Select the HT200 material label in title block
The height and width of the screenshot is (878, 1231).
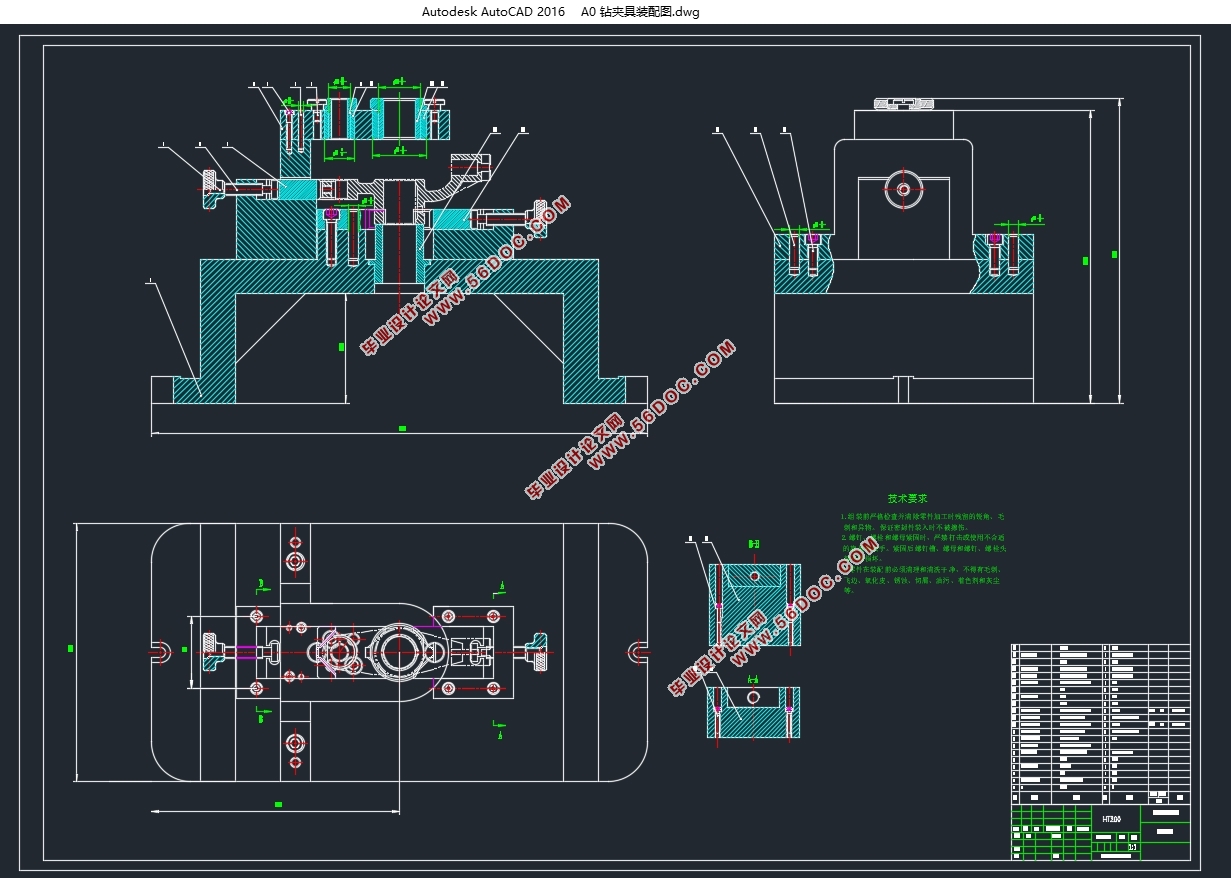1111,818
